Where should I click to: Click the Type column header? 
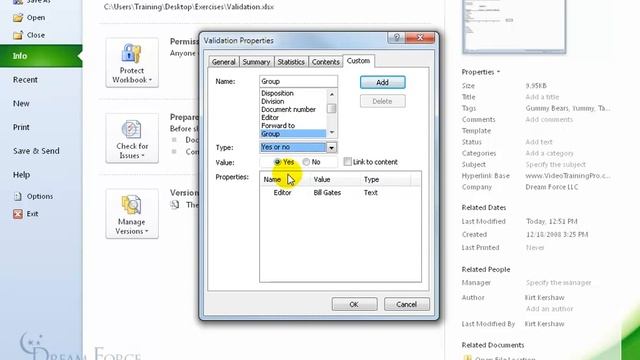pyautogui.click(x=386, y=180)
